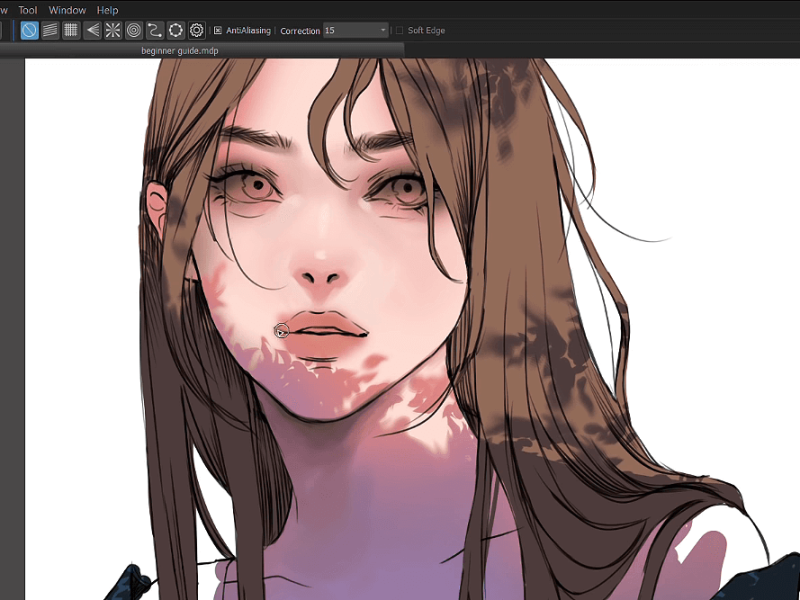Select the Ellipse snap guide

click(x=176, y=30)
